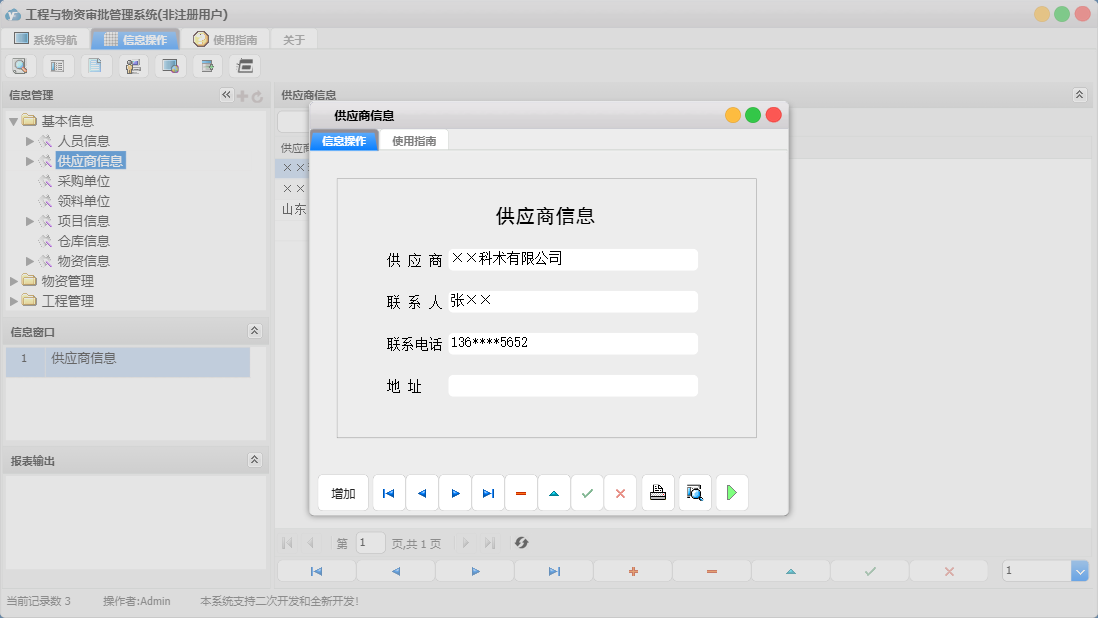Click the document icon in the top toolbar
This screenshot has height=618, width=1098.
(95, 65)
